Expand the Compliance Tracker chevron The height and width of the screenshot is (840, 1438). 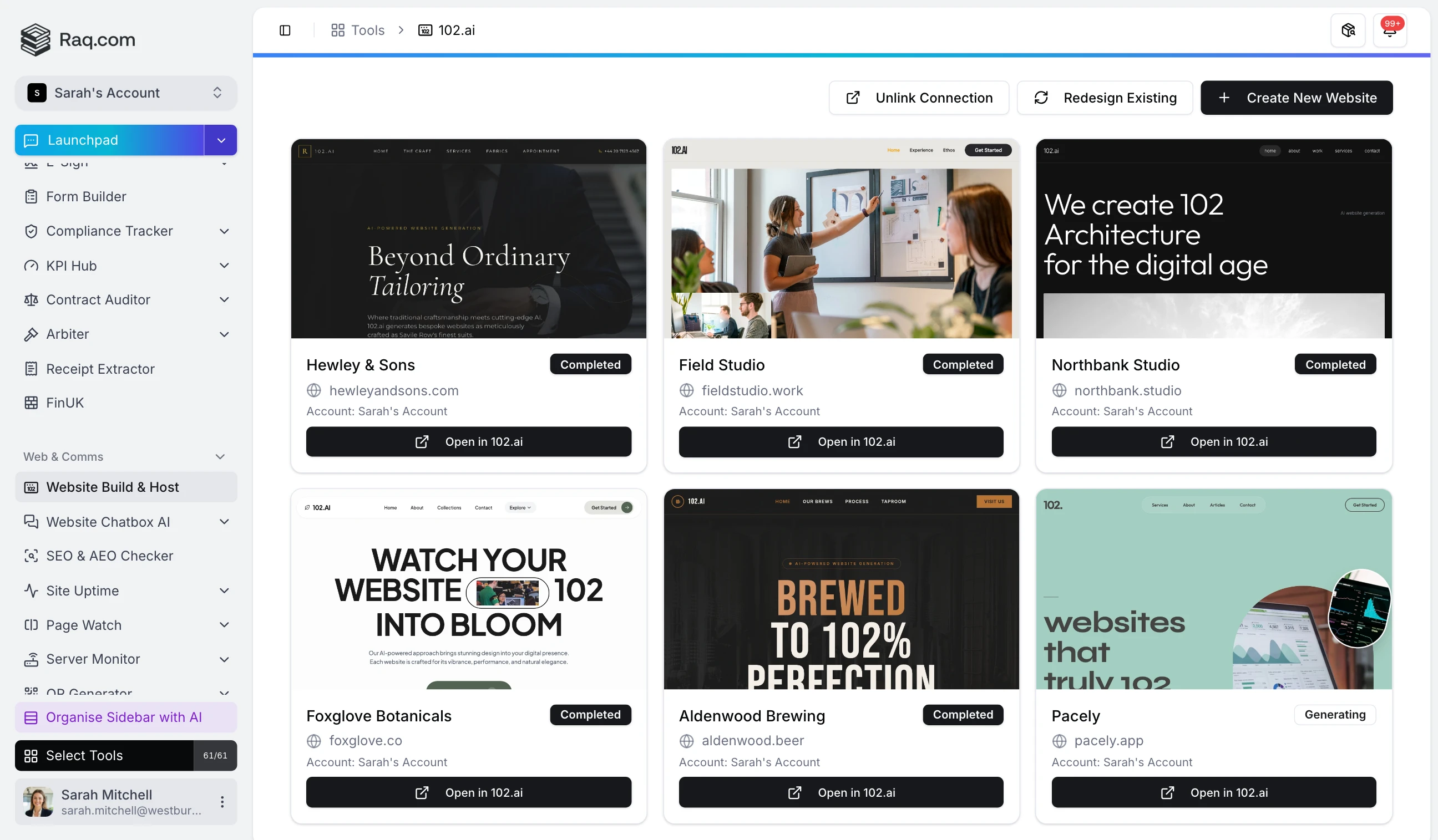point(224,231)
